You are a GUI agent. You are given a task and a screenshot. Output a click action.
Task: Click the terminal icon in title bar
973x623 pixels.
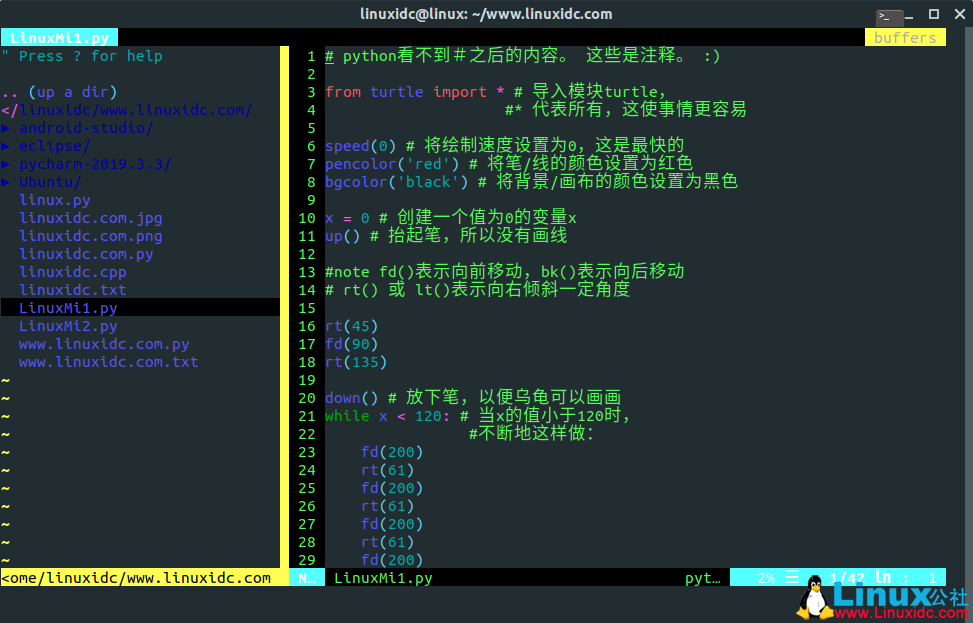coord(888,16)
